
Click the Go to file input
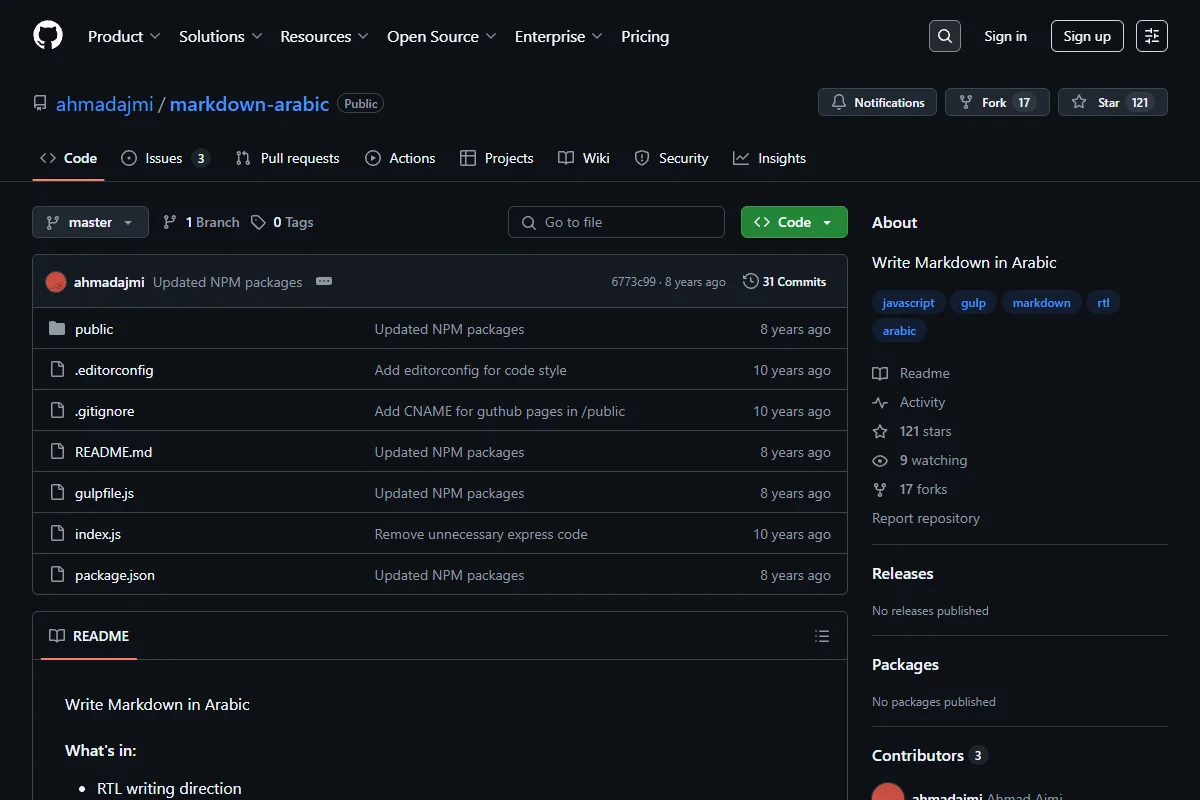616,222
